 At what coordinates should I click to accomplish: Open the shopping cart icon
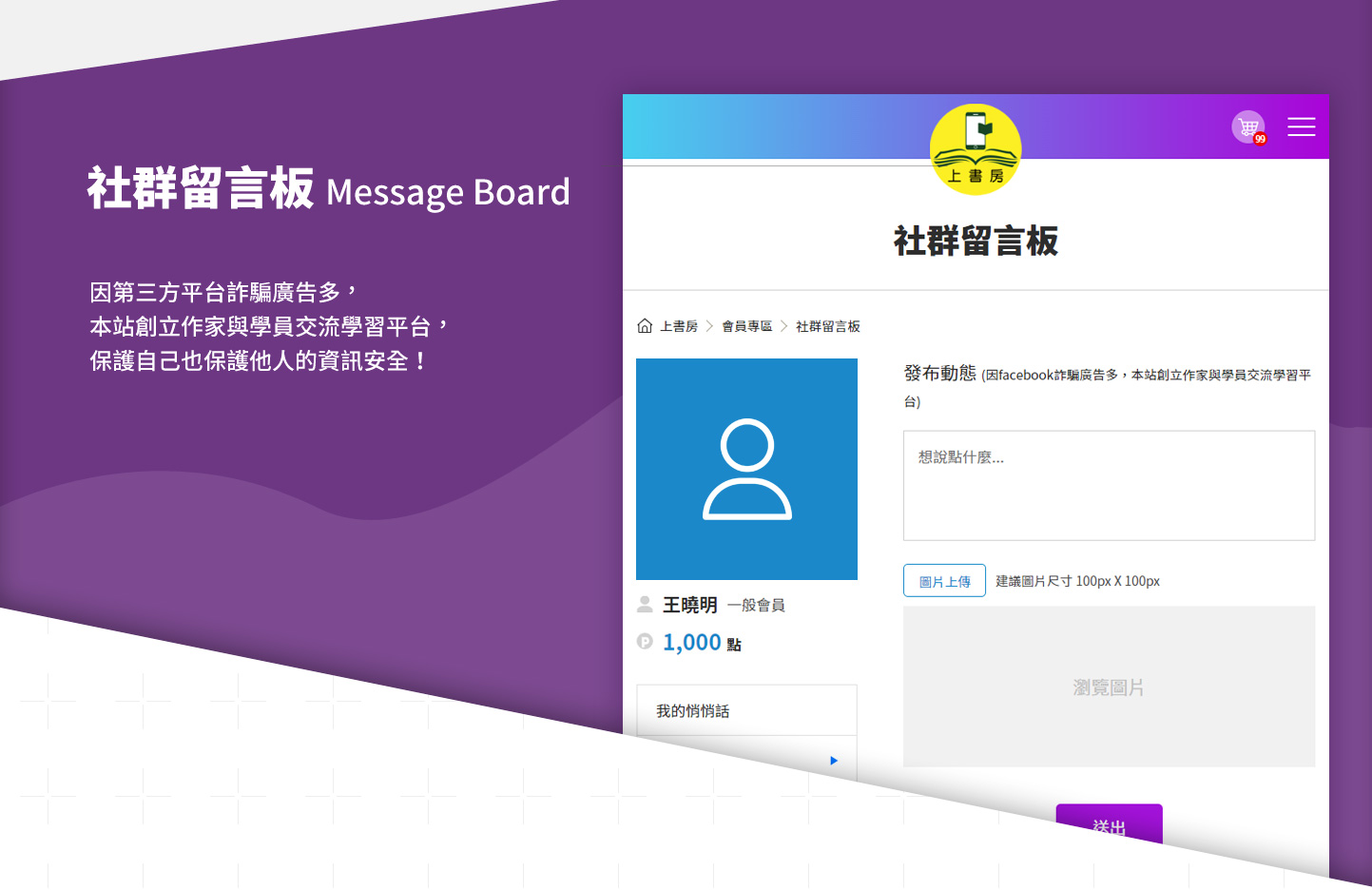tap(1247, 125)
